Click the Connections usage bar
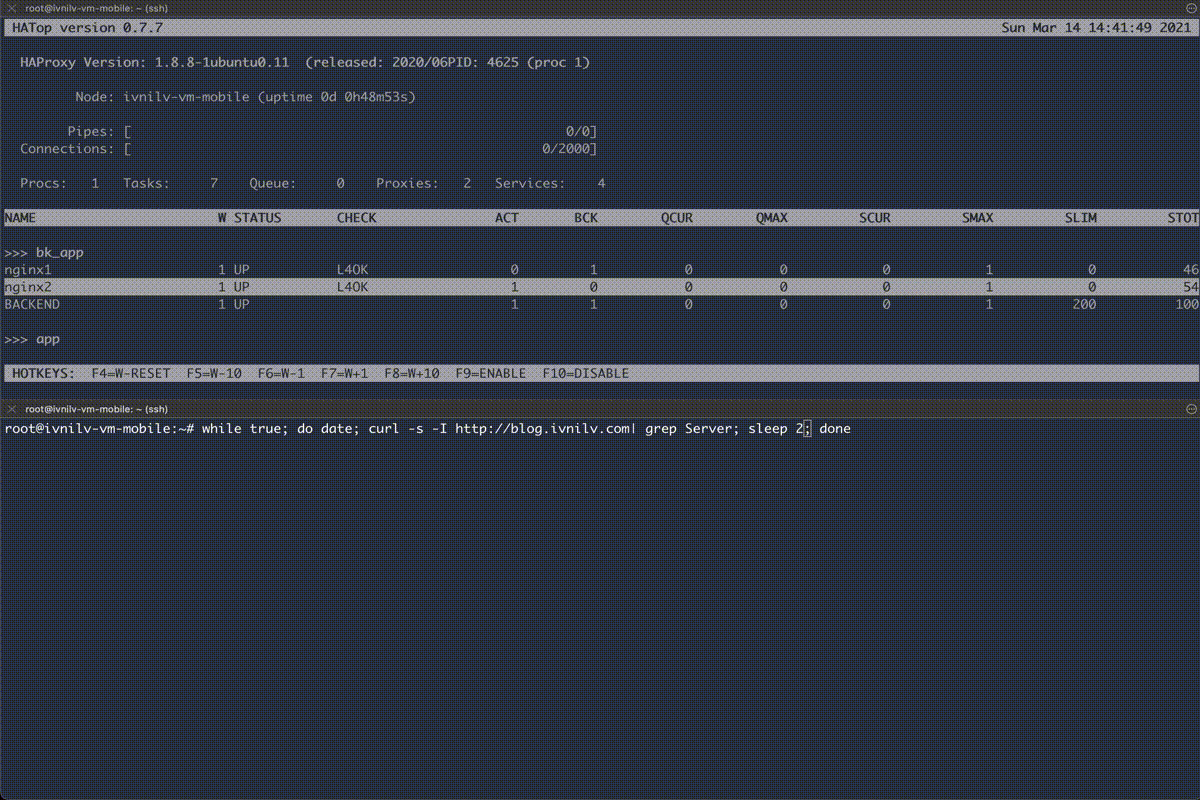 coord(360,149)
